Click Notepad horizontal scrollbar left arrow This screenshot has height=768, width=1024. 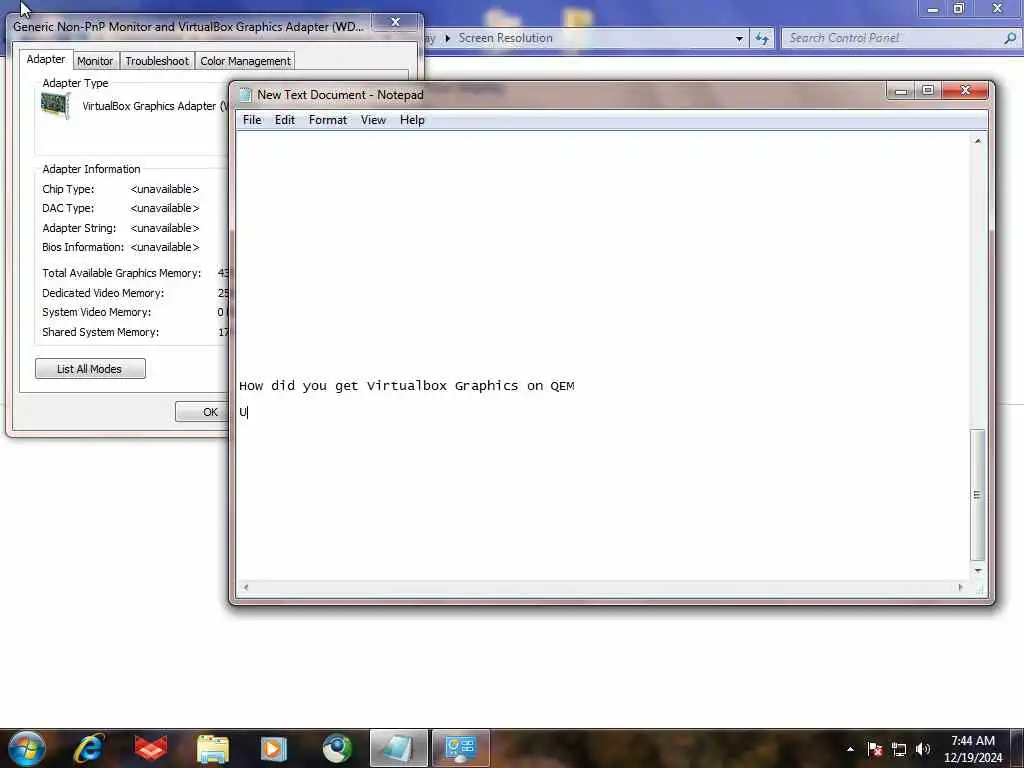pos(246,587)
